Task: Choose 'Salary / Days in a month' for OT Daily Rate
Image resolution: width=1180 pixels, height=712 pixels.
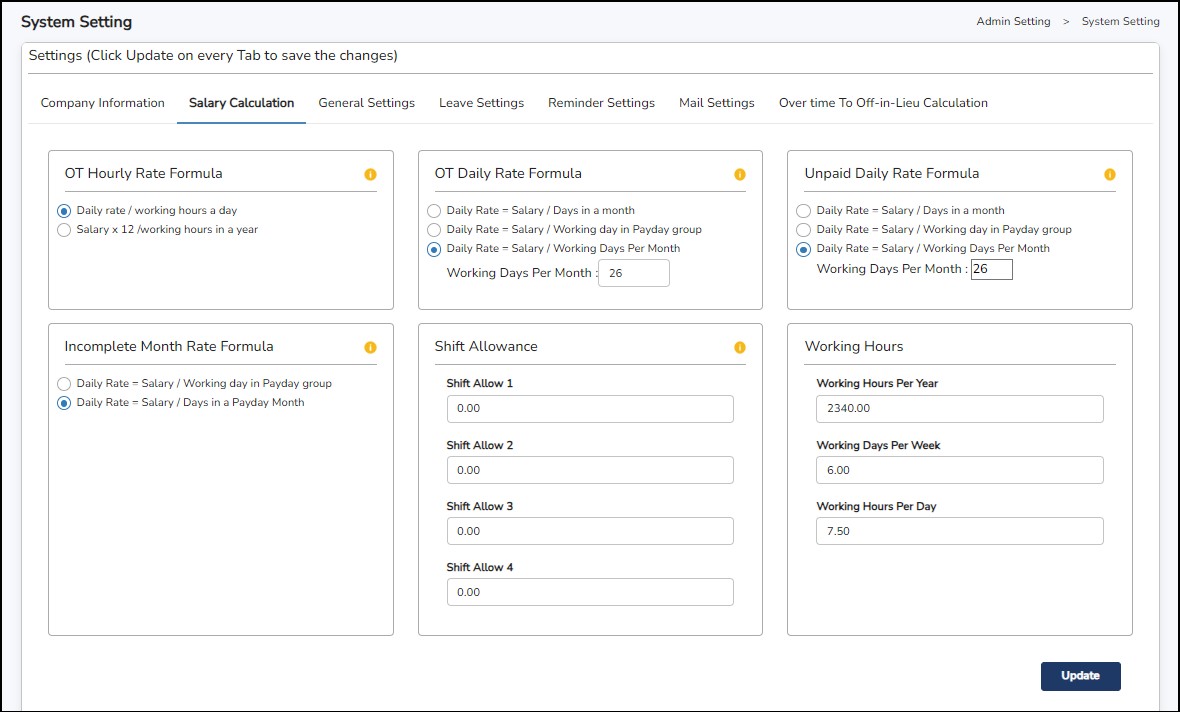Action: (x=434, y=211)
